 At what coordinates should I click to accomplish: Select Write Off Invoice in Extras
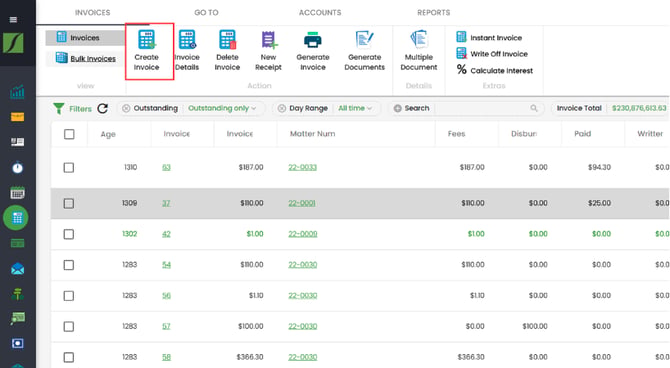[492, 54]
